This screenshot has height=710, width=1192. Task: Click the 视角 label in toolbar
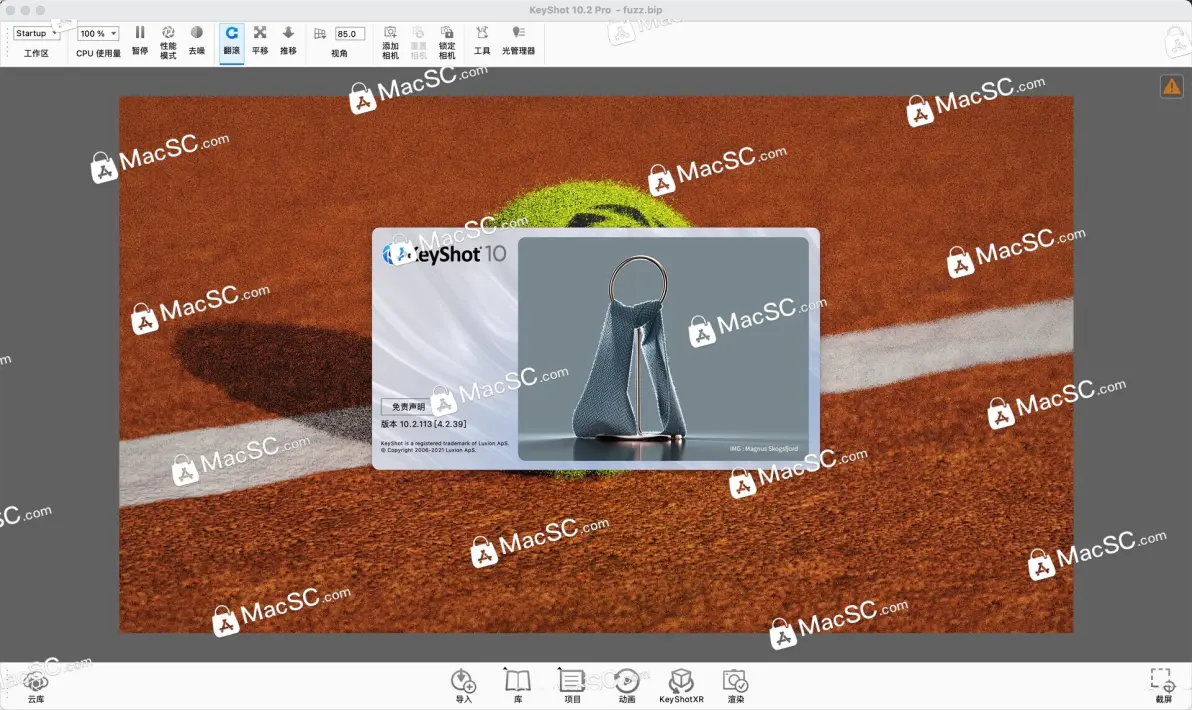[x=339, y=53]
